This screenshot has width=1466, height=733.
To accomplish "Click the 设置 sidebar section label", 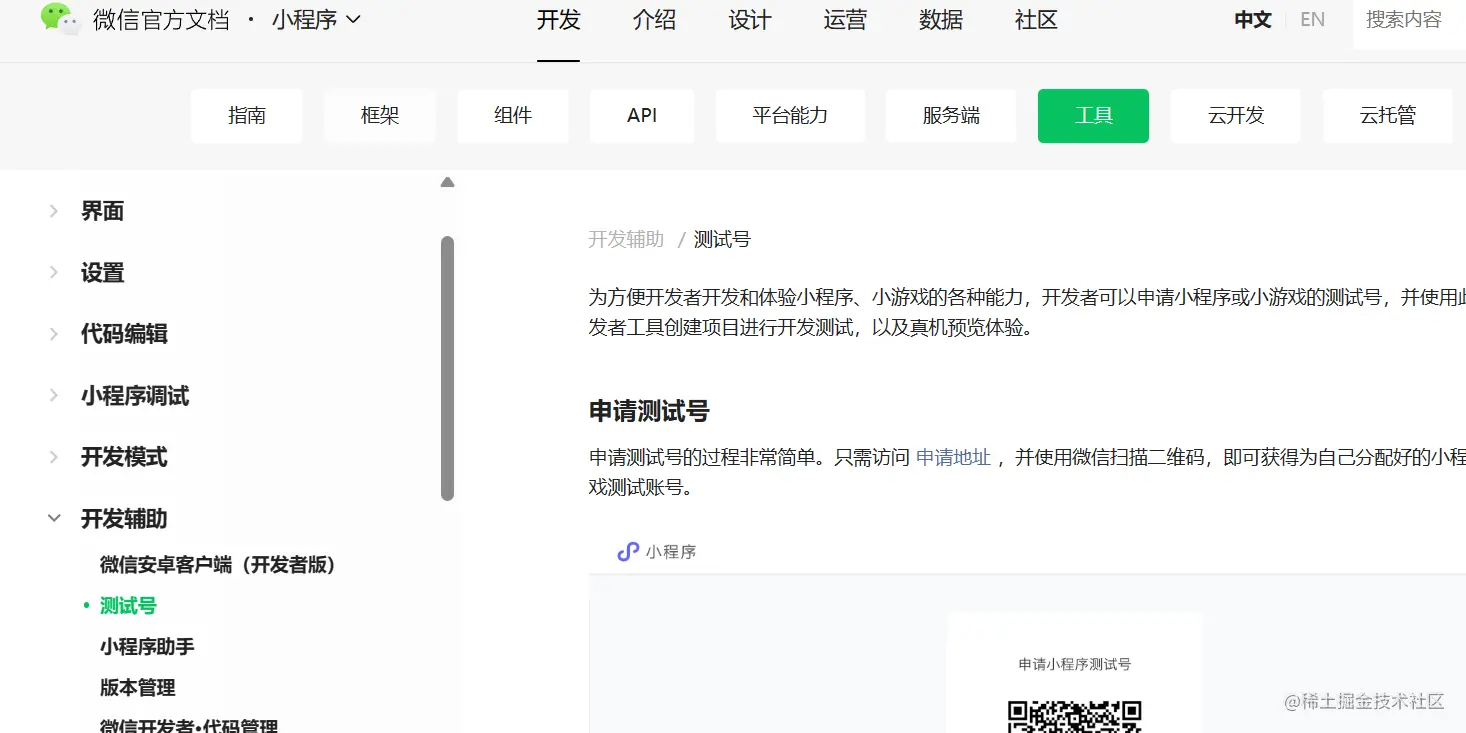I will click(102, 272).
